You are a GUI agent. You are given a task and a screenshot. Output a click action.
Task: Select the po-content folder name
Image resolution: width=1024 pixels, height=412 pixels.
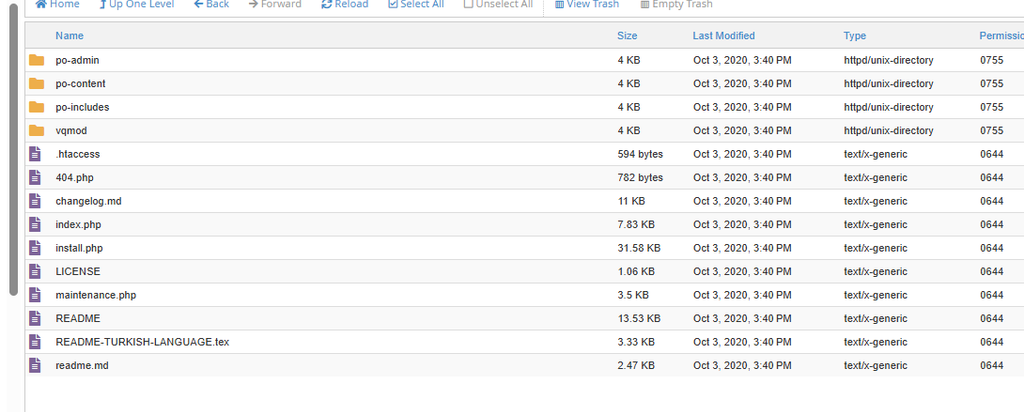coord(80,84)
